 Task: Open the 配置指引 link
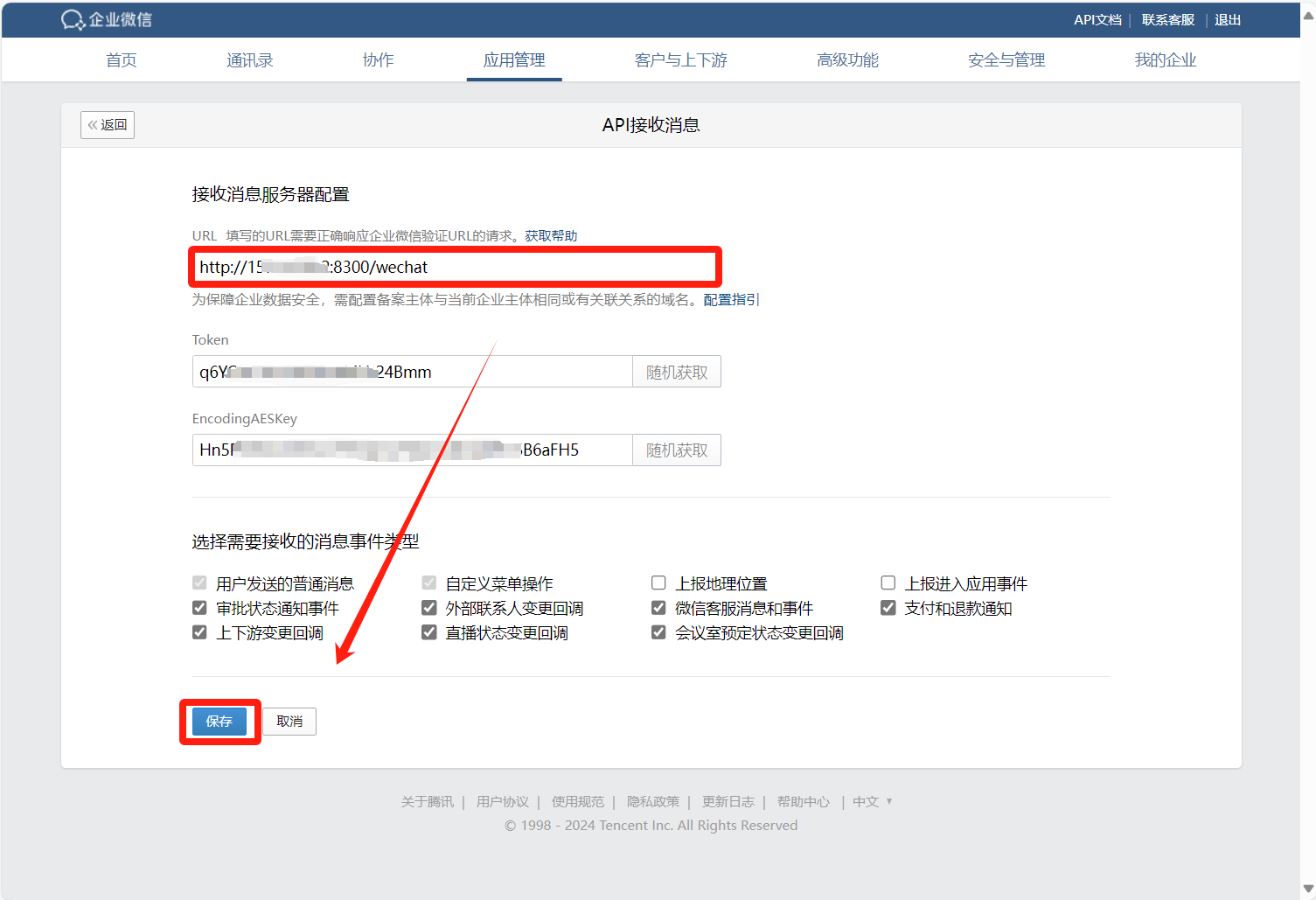(x=731, y=300)
